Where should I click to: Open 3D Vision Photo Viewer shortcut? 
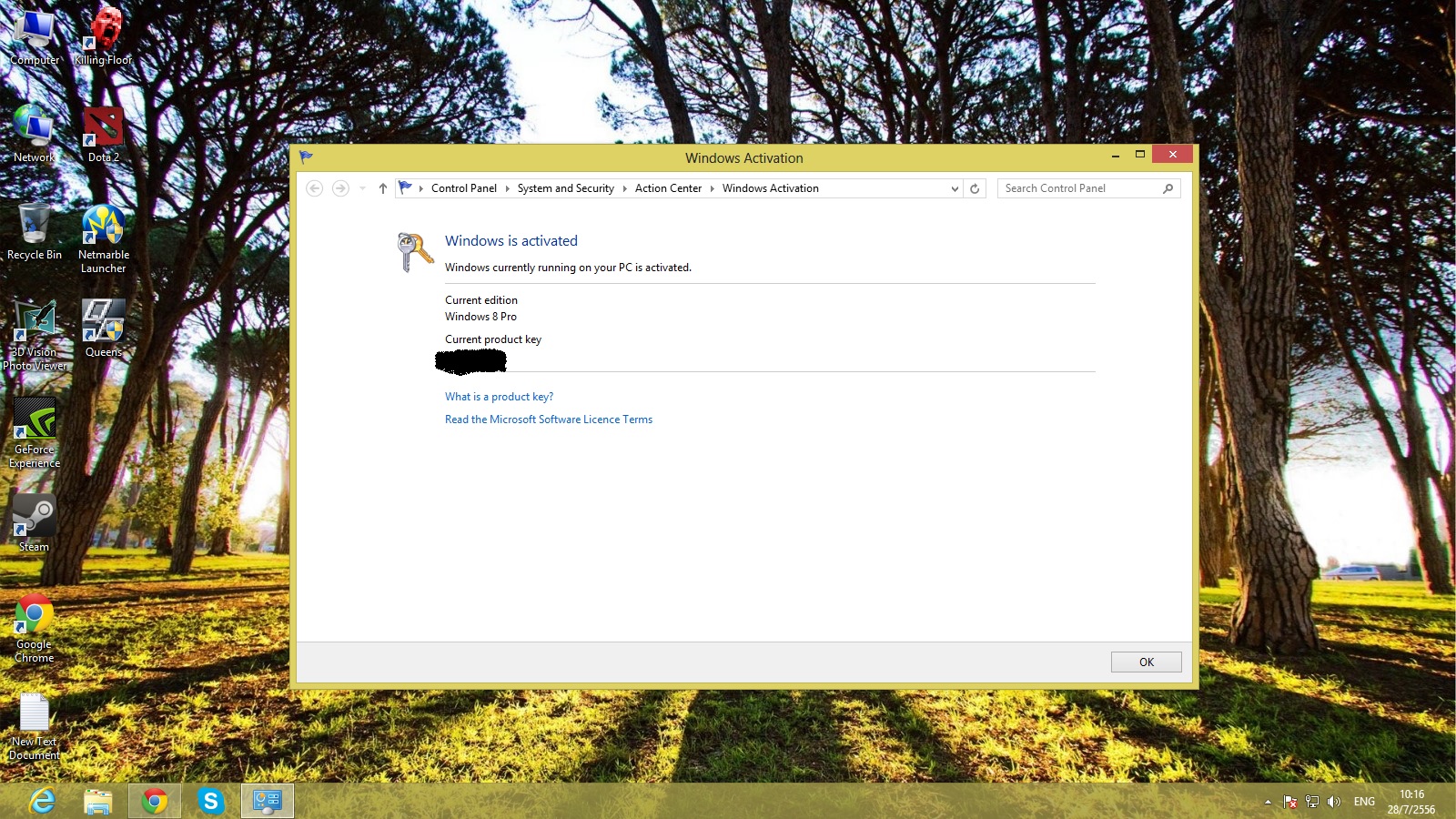pyautogui.click(x=35, y=336)
